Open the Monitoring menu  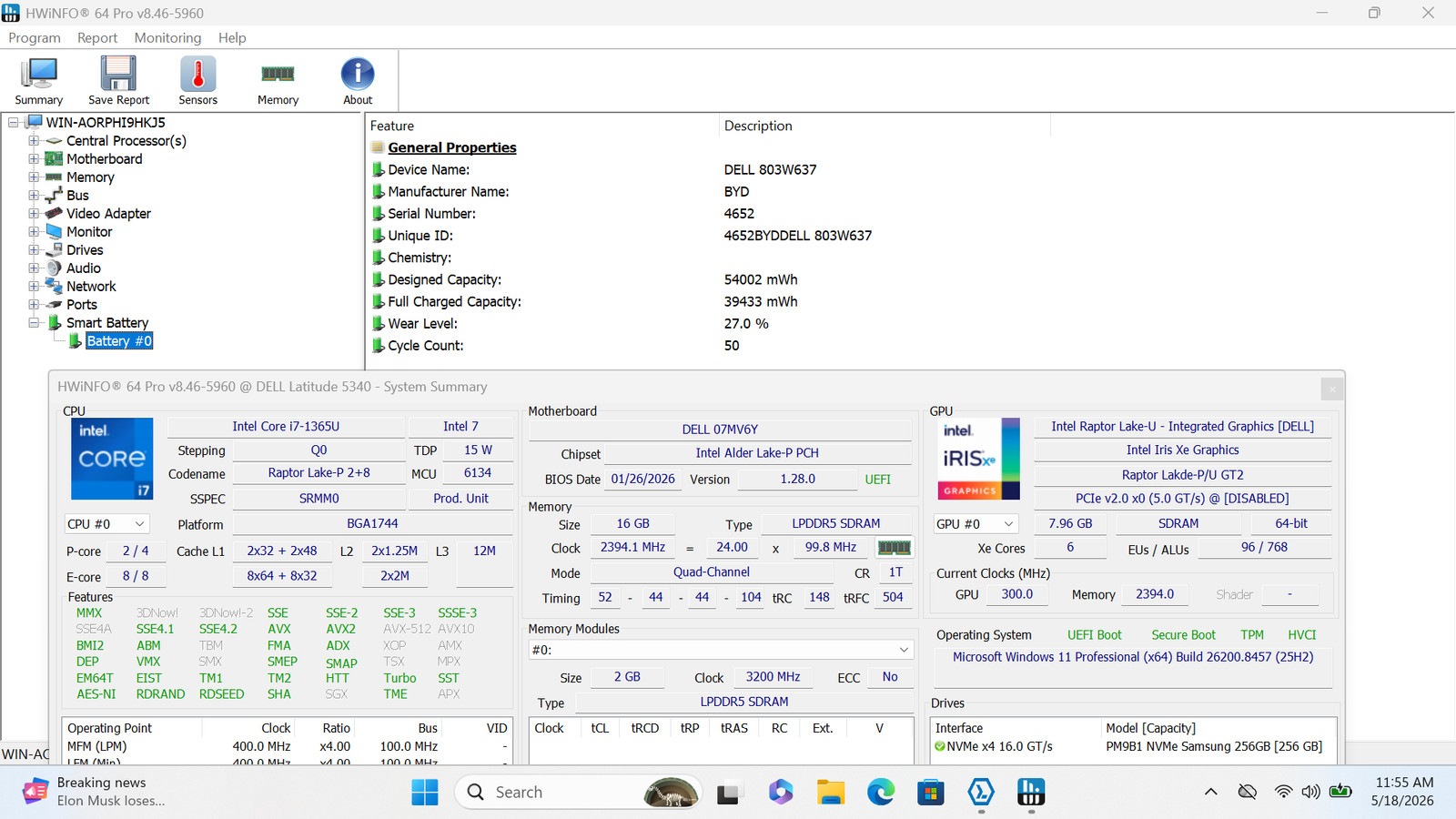click(x=167, y=38)
